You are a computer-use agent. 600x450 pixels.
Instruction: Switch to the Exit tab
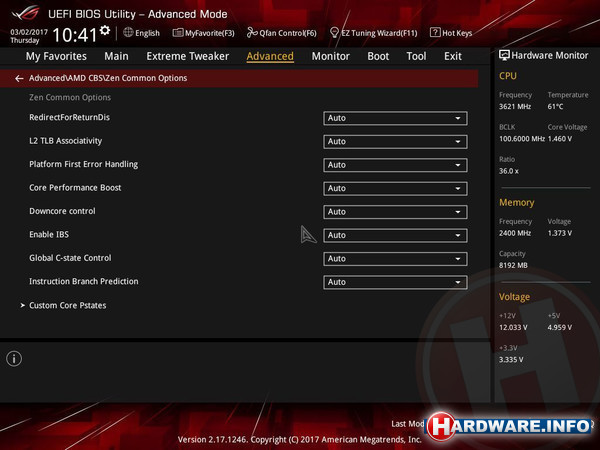pyautogui.click(x=453, y=56)
